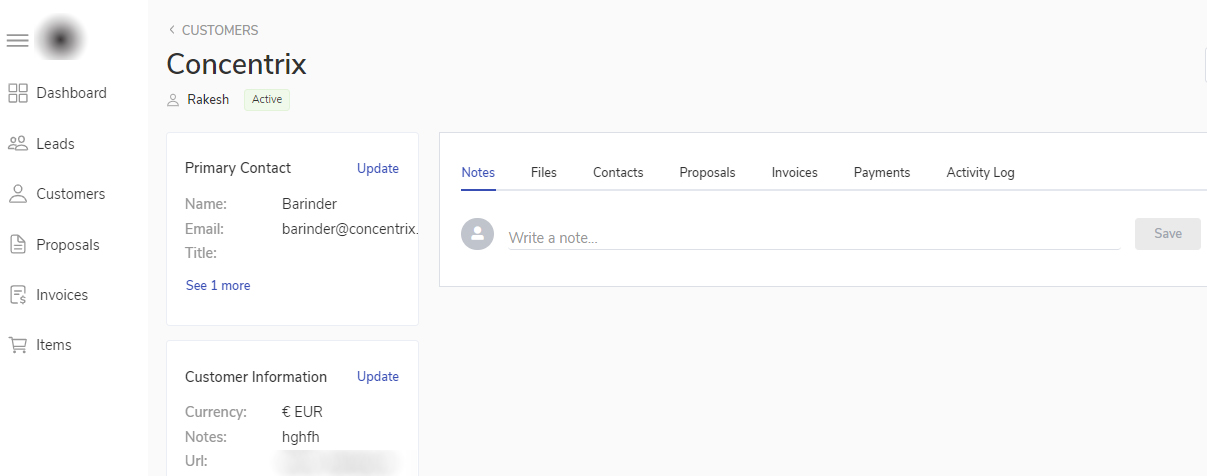Screen dimensions: 1207x476
Task: Open Dashboard via its grid icon
Action: 18,93
